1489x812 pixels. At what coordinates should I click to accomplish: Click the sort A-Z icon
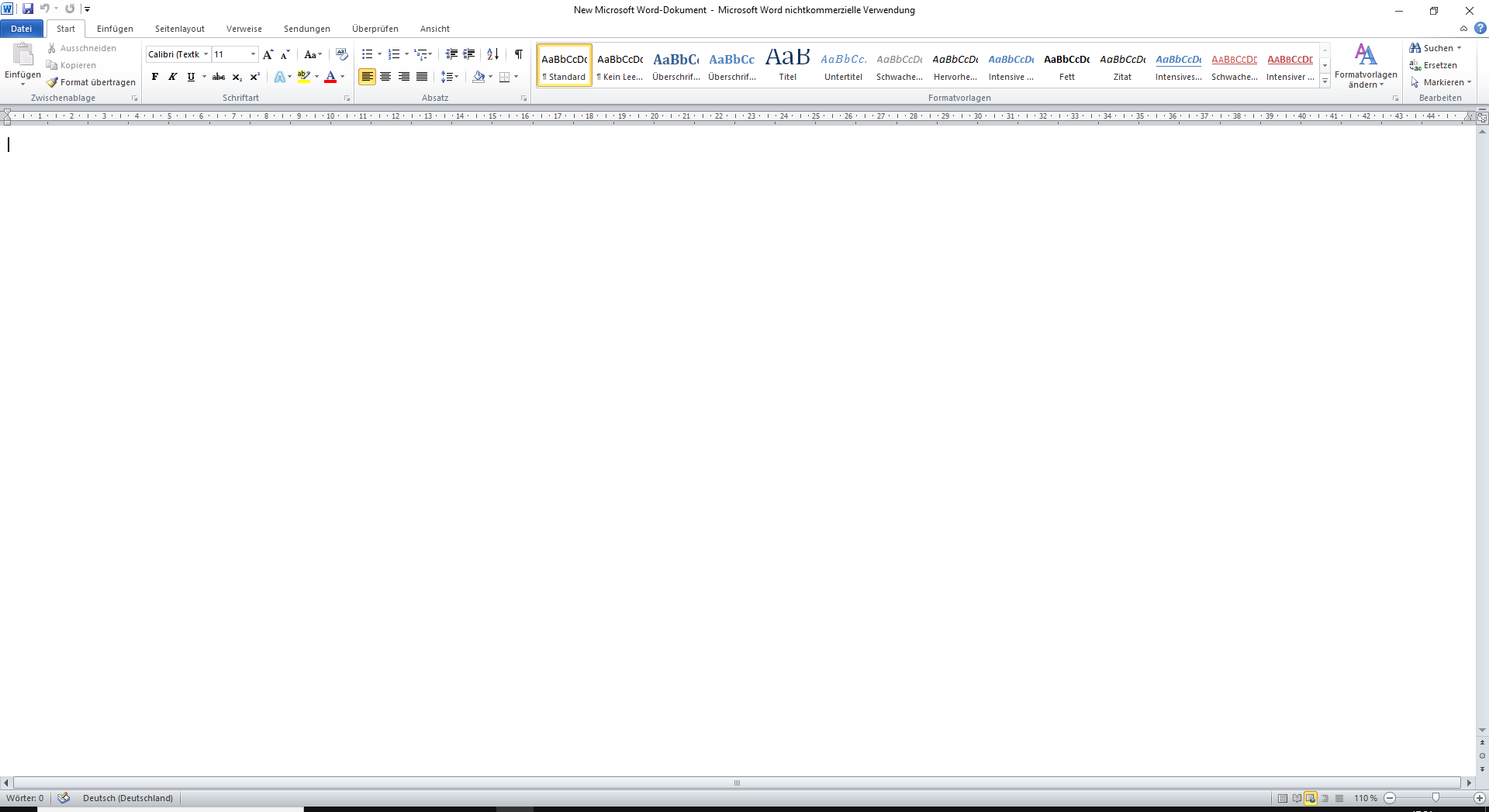(492, 54)
